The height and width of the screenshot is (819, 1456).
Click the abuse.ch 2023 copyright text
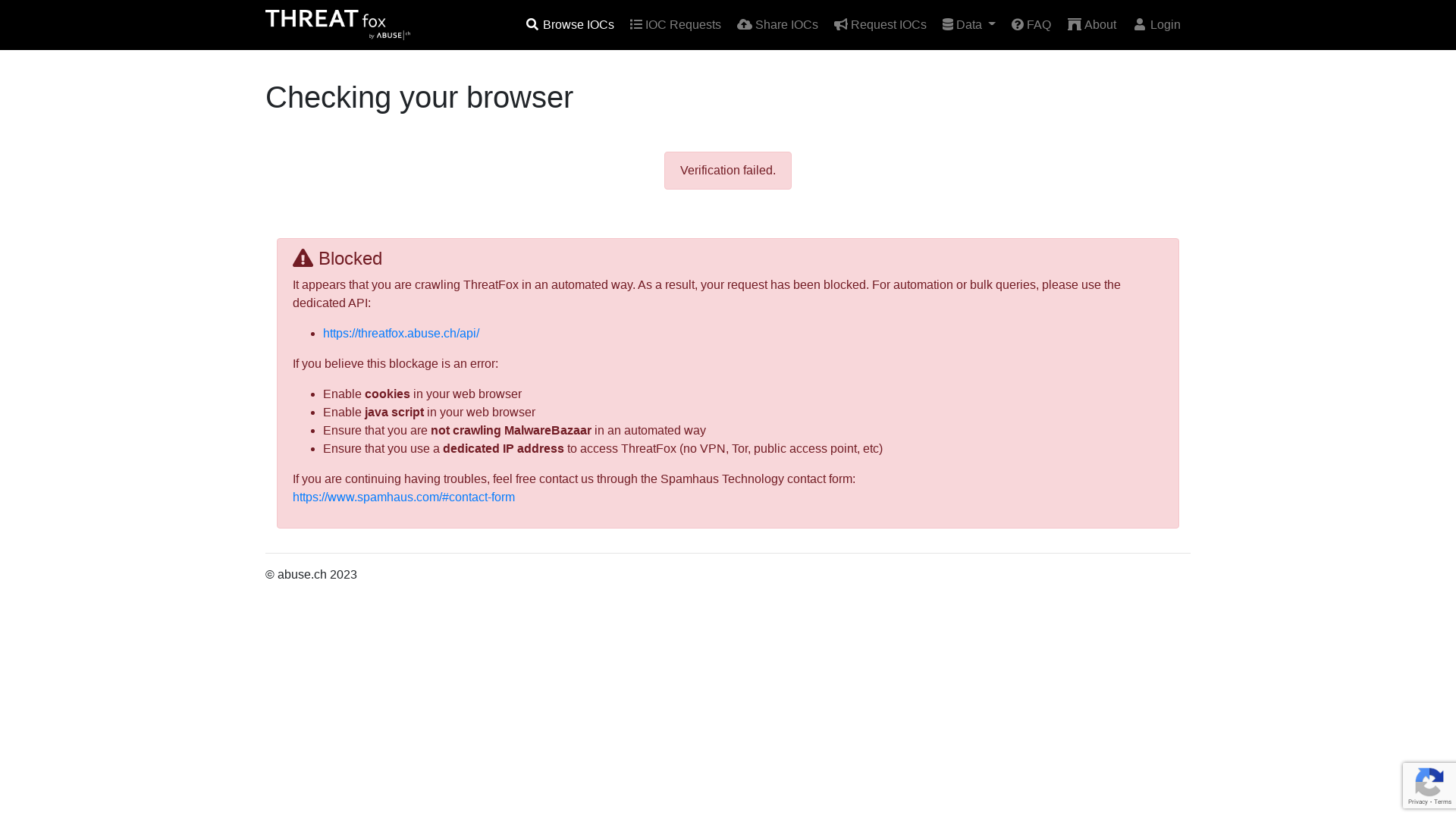(x=311, y=575)
